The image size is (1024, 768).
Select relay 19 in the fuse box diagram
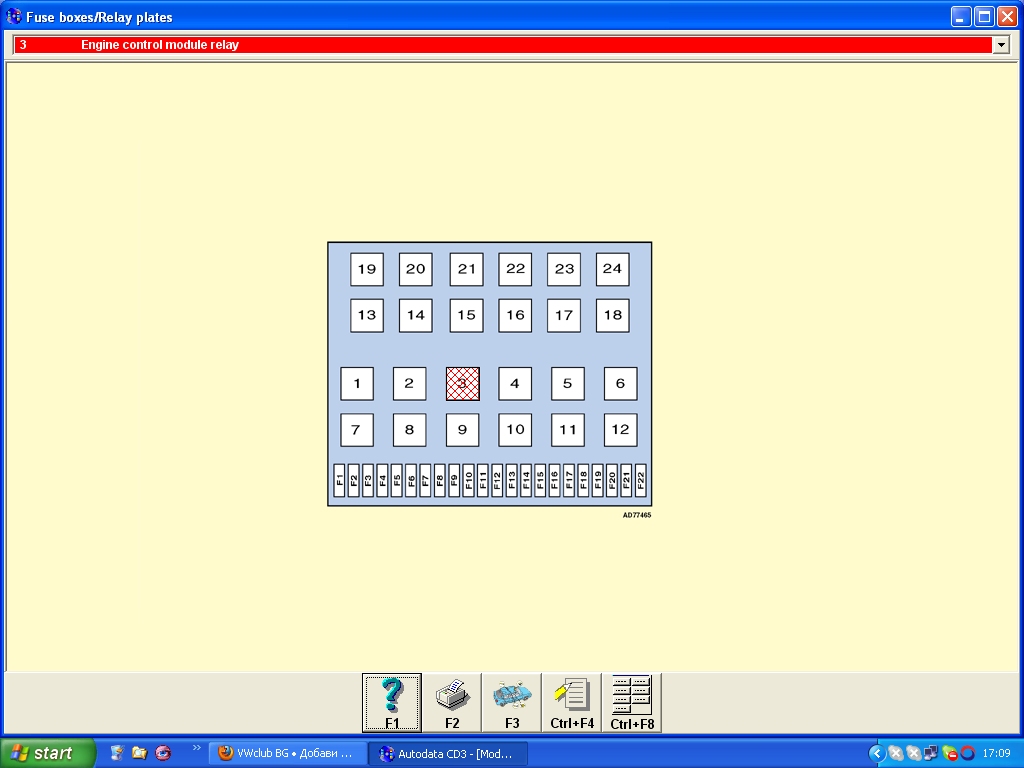(367, 269)
